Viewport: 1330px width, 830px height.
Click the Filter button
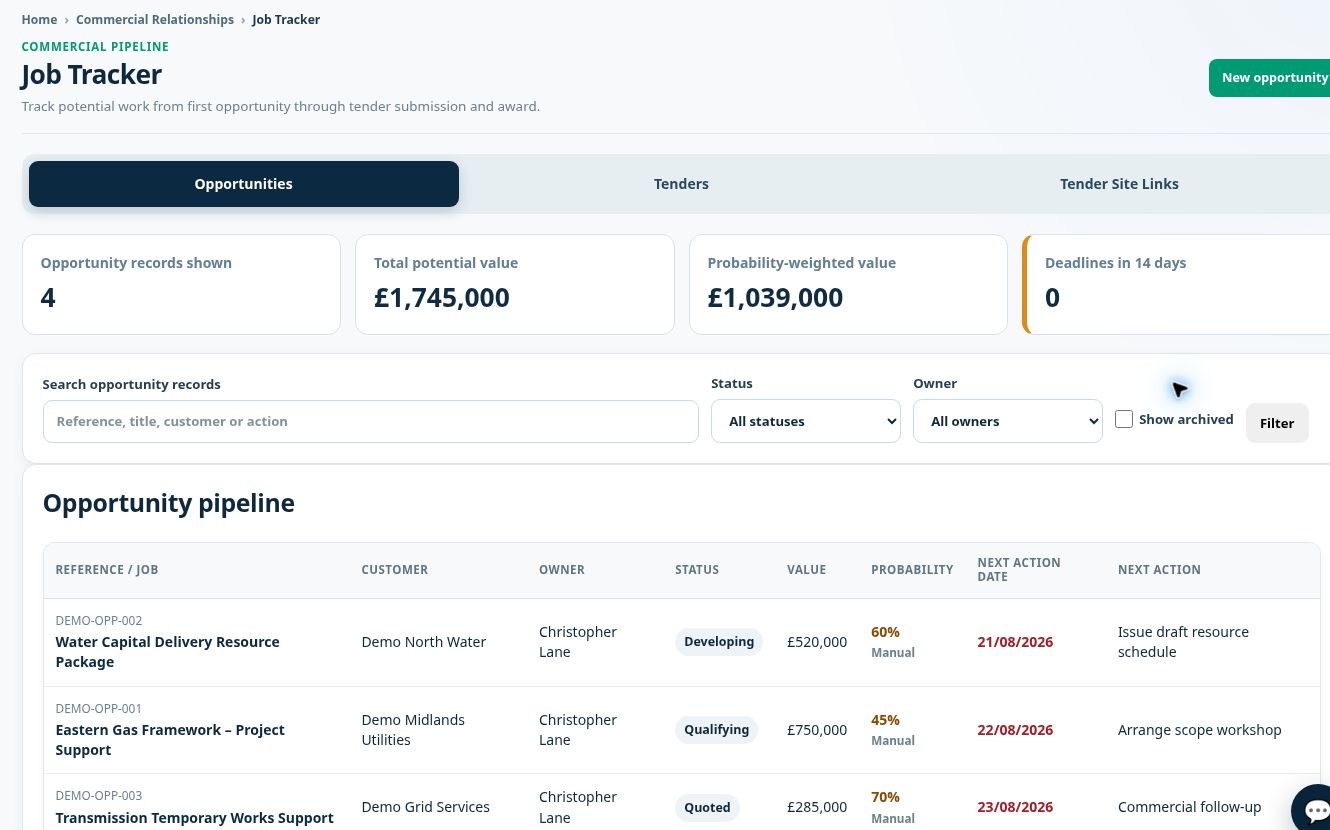point(1277,423)
